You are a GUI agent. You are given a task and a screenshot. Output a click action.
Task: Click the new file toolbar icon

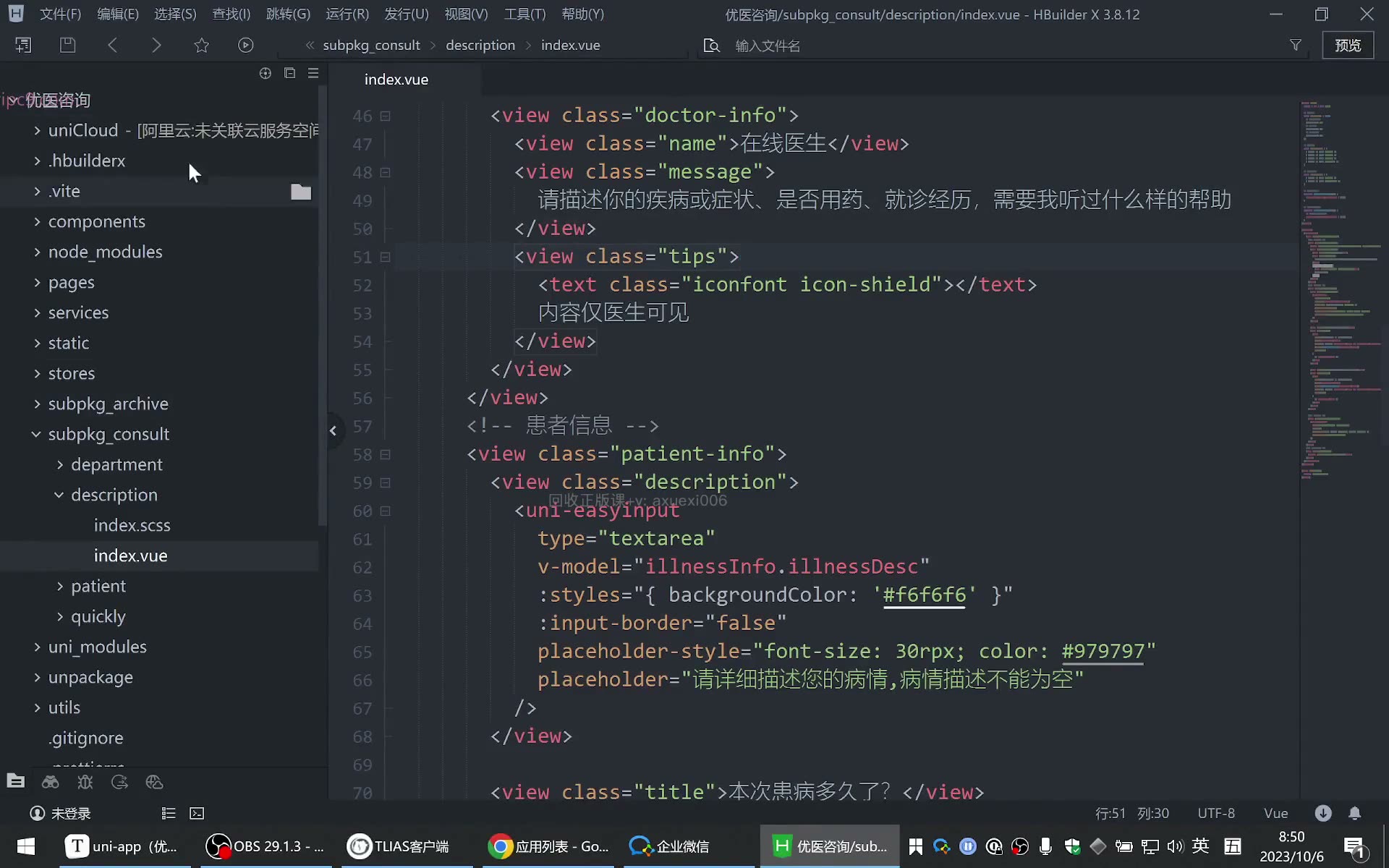pos(23,45)
